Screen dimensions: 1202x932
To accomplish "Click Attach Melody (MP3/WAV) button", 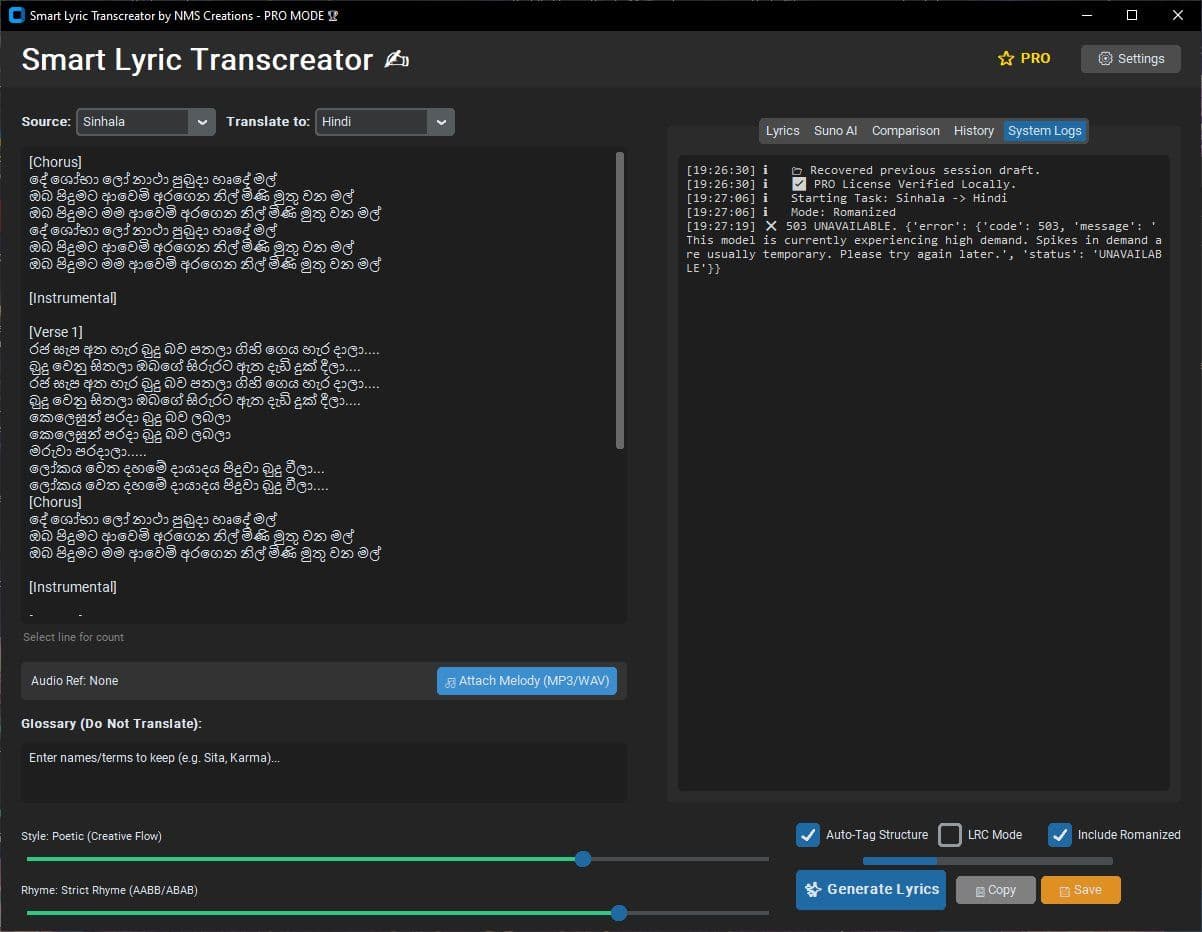I will tap(527, 681).
